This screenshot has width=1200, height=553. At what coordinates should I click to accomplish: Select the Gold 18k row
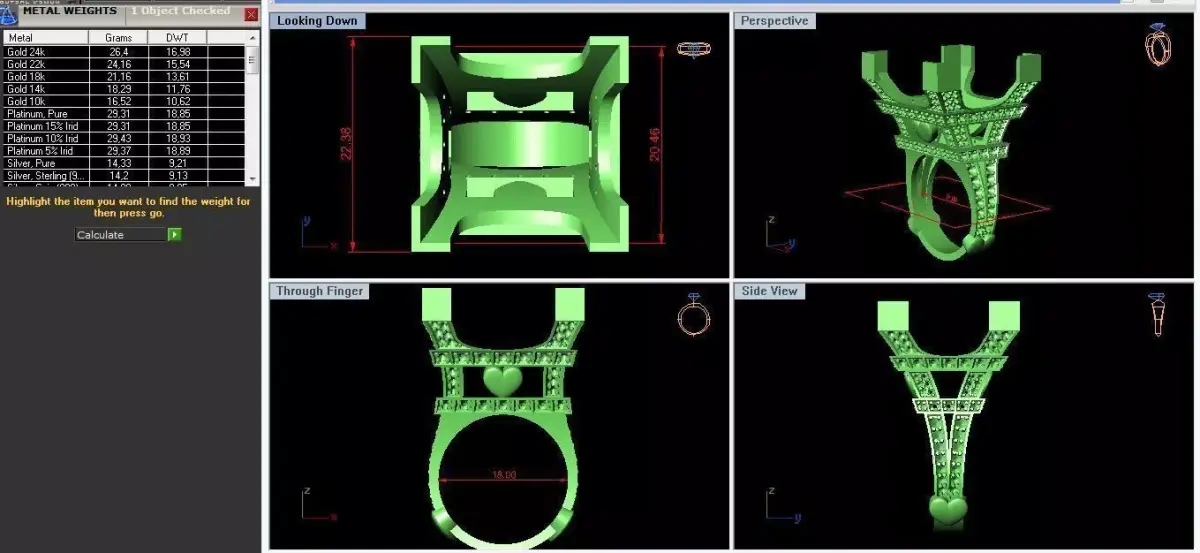(124, 76)
